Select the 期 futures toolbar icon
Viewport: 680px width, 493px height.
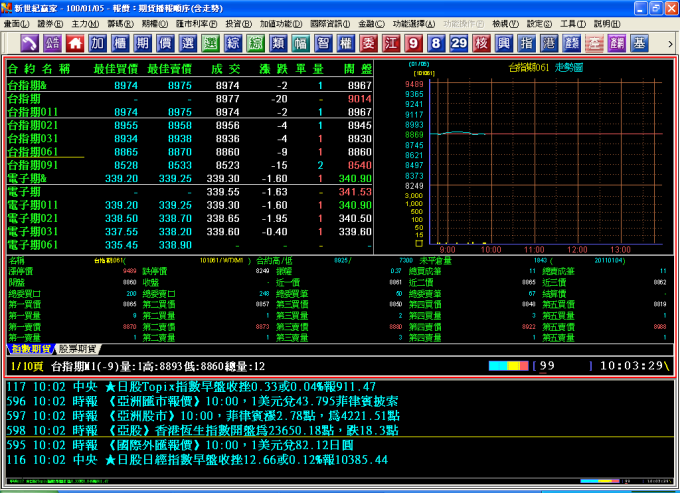143,43
